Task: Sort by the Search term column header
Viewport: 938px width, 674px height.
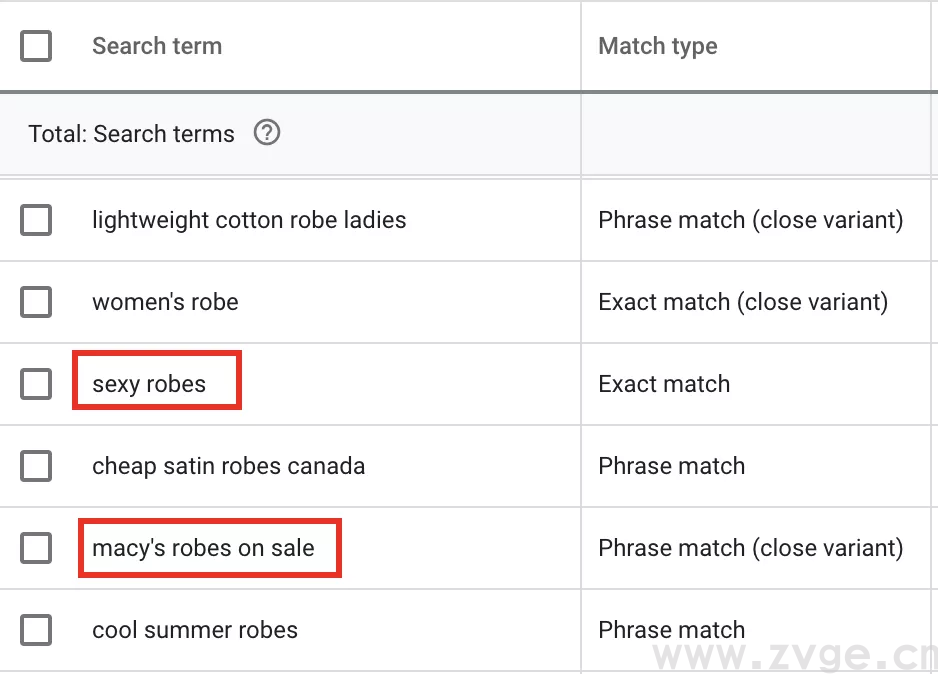Action: (157, 45)
